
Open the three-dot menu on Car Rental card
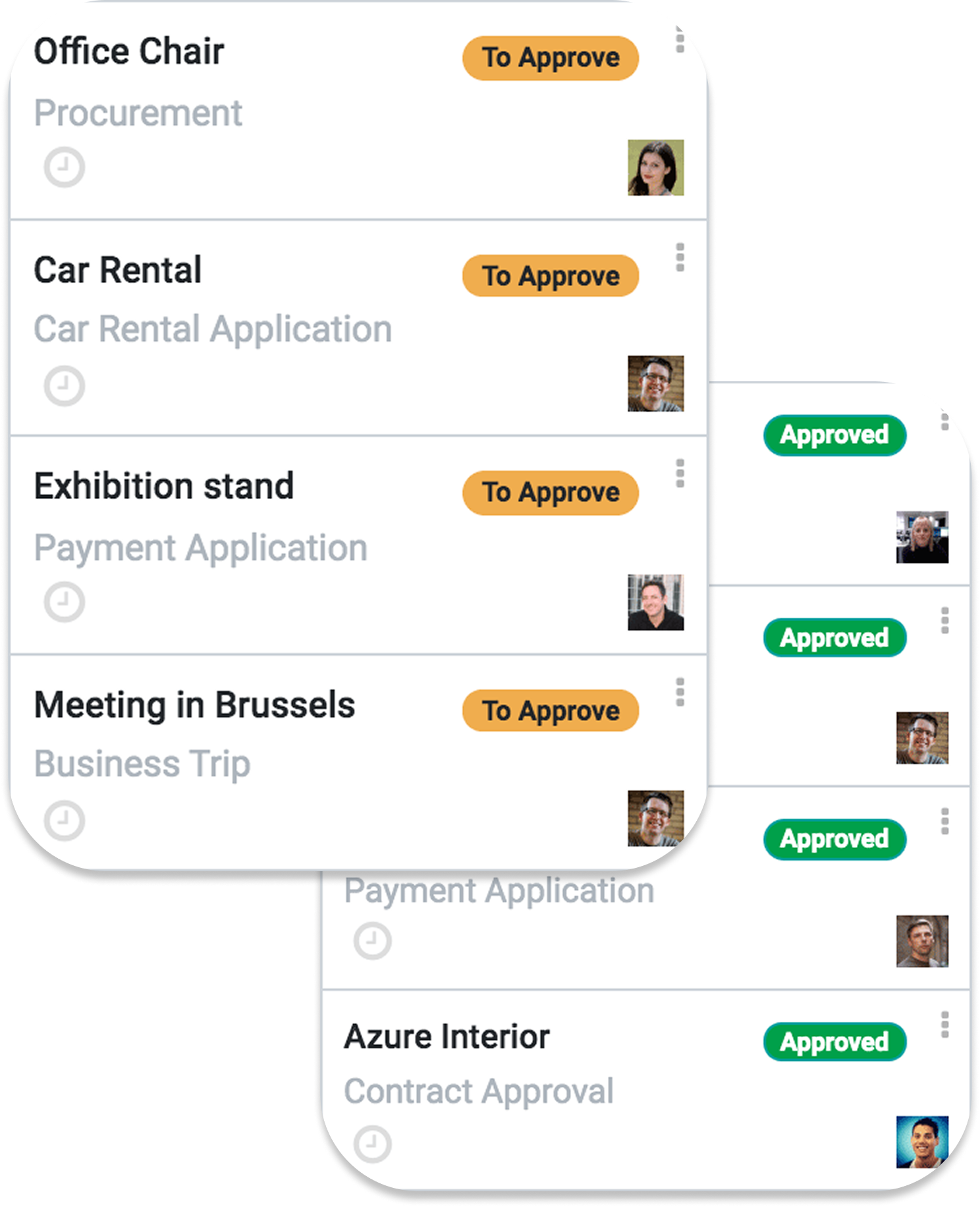coord(680,257)
